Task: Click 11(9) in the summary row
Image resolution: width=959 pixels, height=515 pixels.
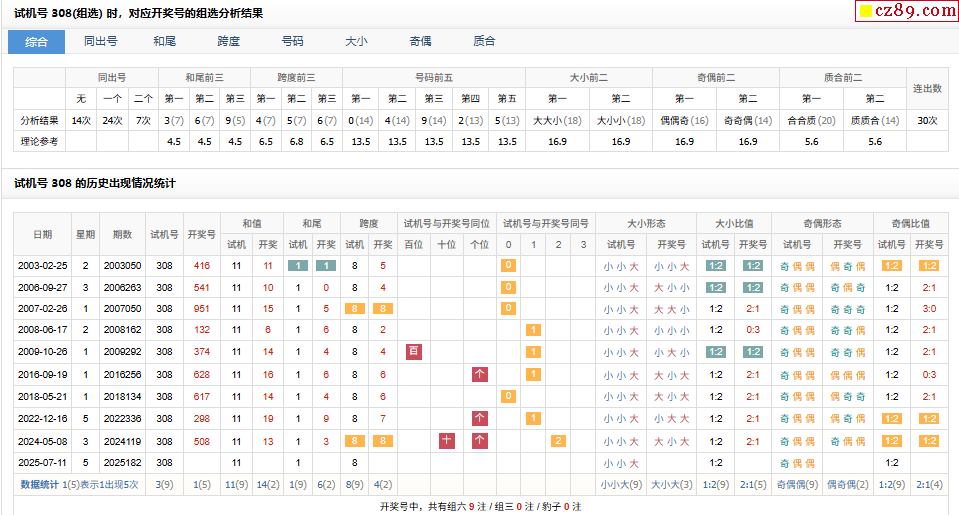Action: point(236,484)
